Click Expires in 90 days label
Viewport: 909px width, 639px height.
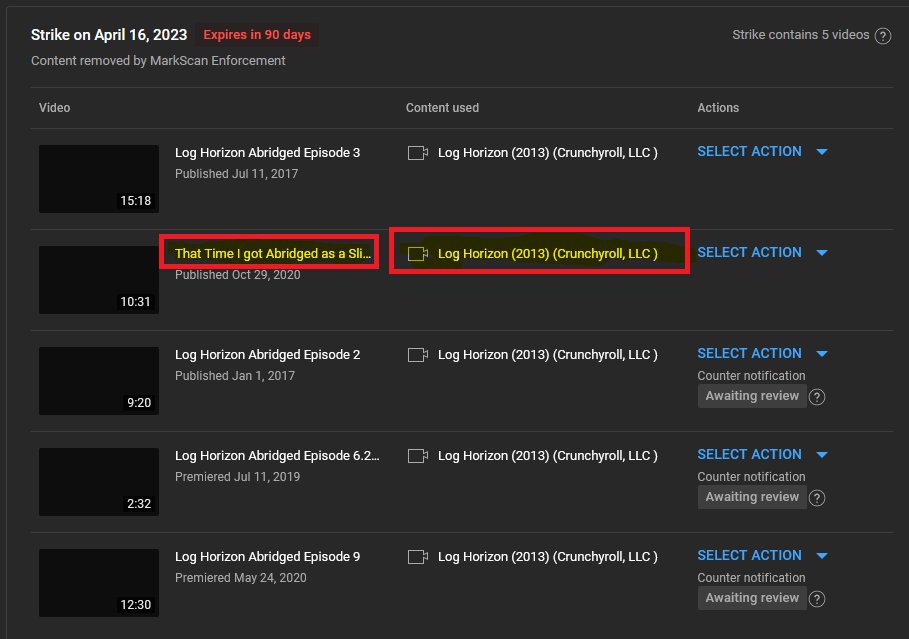pos(257,35)
